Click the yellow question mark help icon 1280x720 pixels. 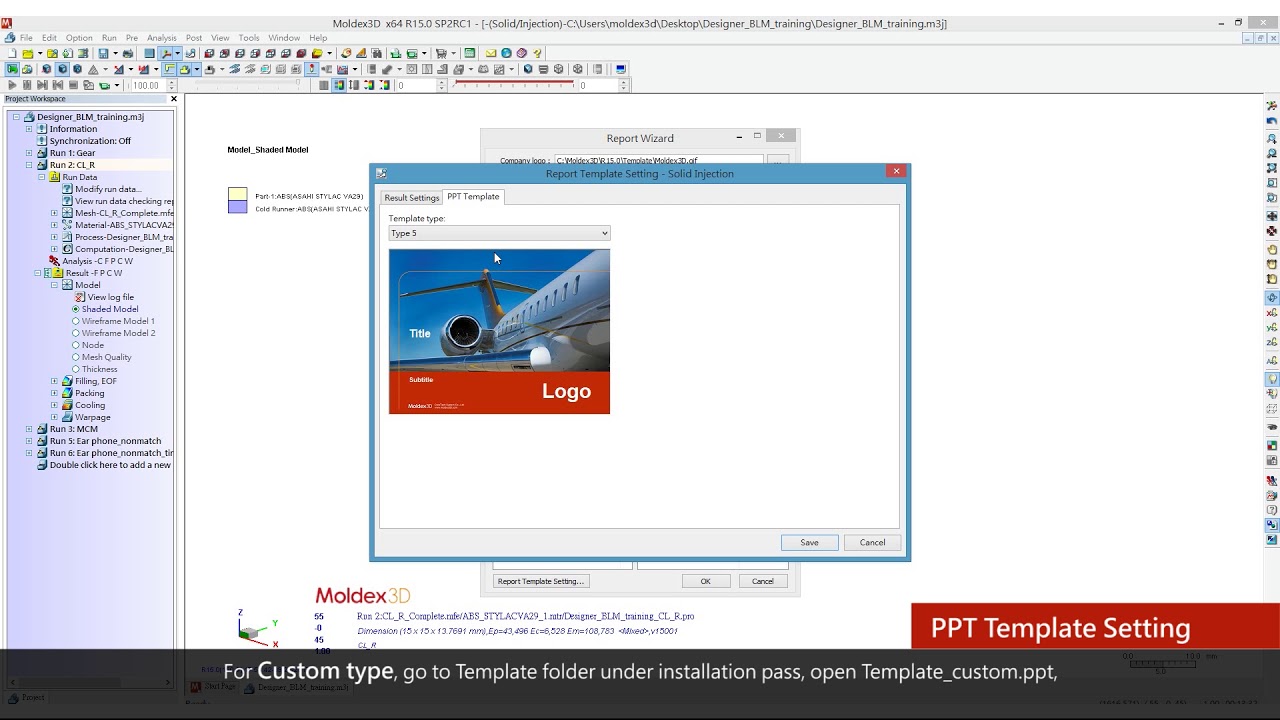(x=537, y=53)
